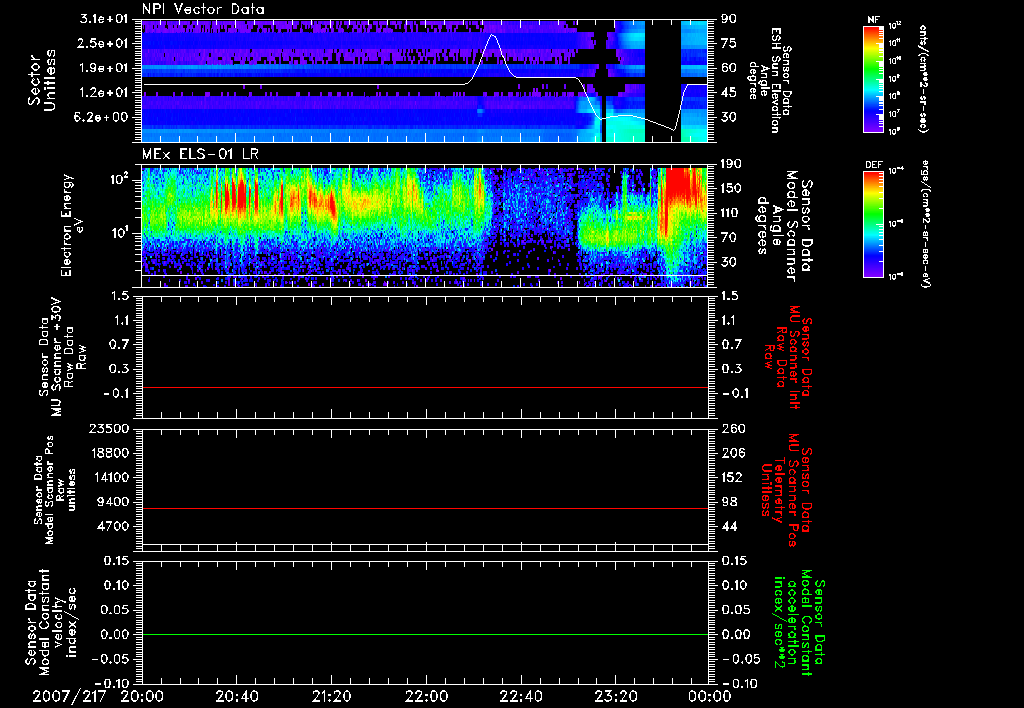Click the 22:00 time axis label

426,696
